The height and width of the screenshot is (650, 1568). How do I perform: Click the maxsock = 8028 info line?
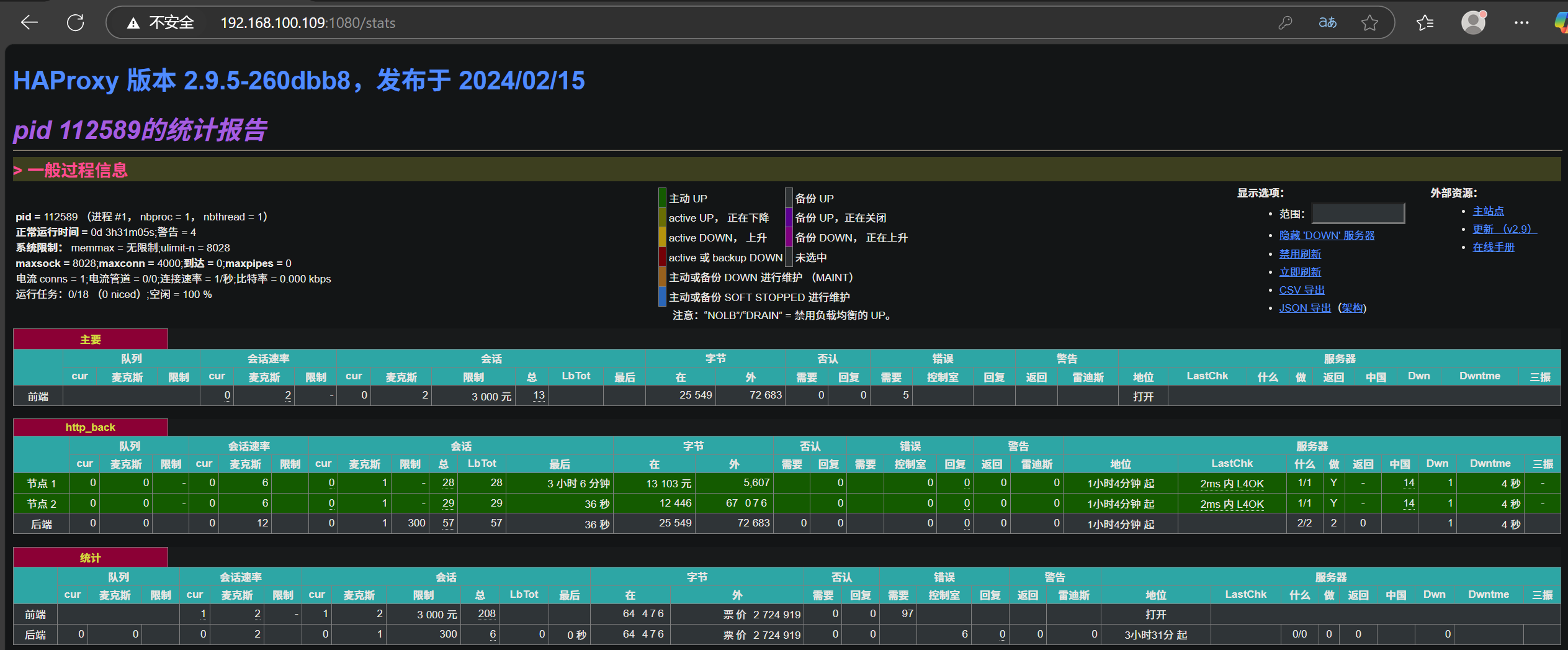(x=153, y=263)
